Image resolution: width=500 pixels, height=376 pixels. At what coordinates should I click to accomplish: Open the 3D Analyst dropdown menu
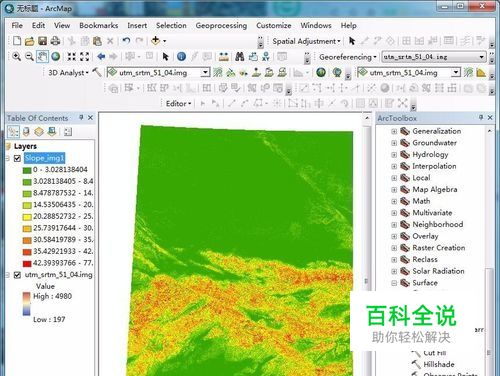point(68,73)
